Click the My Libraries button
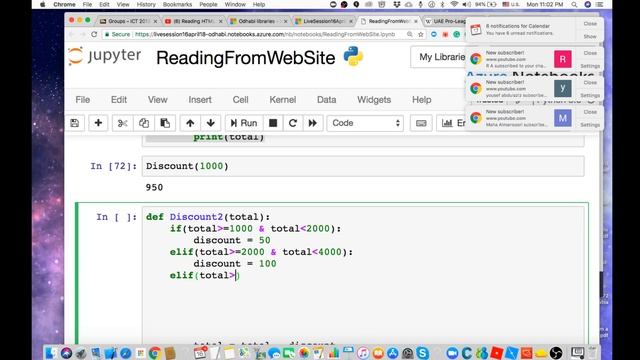Screen dimensions: 640x360 438,57
